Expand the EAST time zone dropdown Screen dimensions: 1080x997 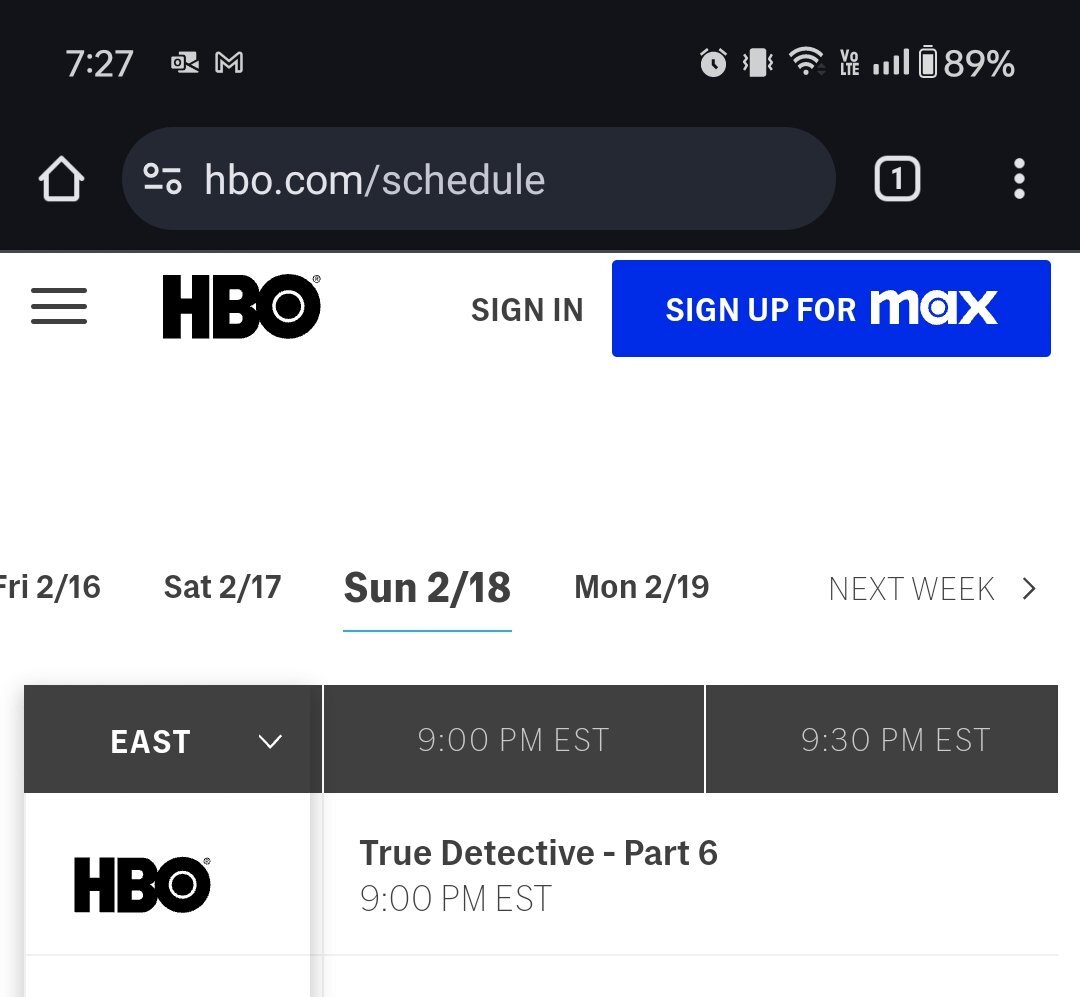click(173, 739)
